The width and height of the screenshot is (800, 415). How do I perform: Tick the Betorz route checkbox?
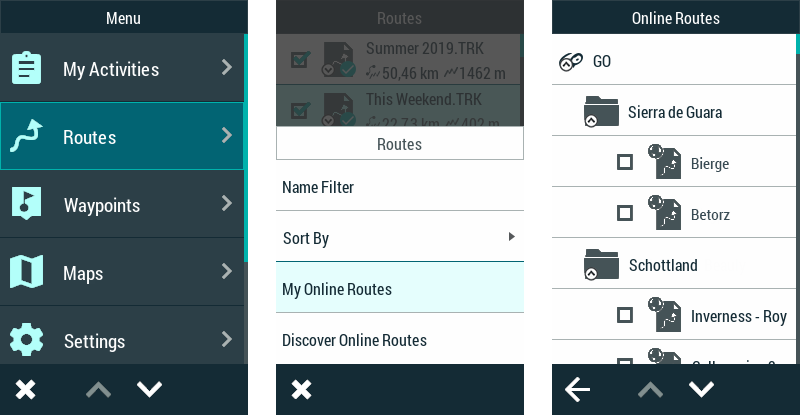click(x=625, y=213)
